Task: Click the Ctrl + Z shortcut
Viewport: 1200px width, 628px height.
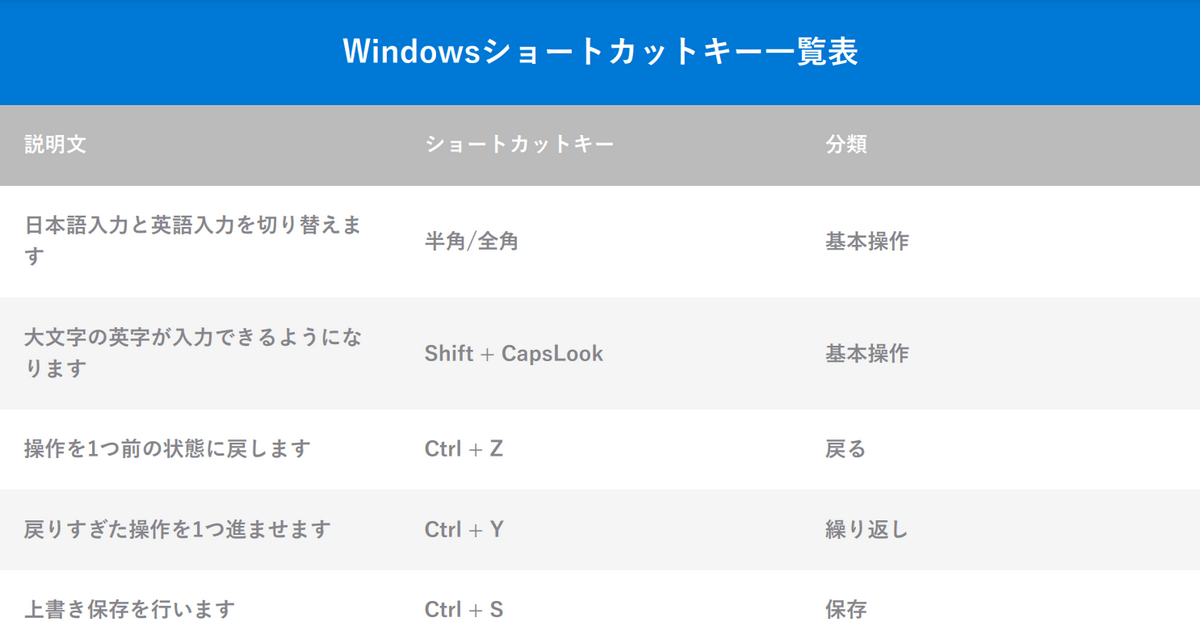Action: [x=463, y=449]
